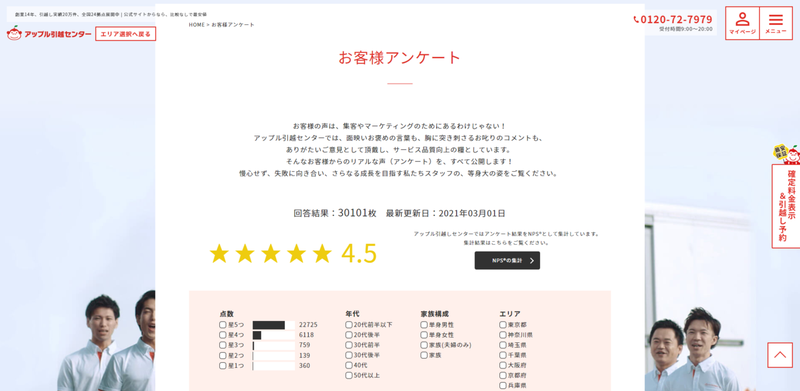The height and width of the screenshot is (391, 800).
Task: Check the 大阪府 area checkbox
Action: point(503,365)
